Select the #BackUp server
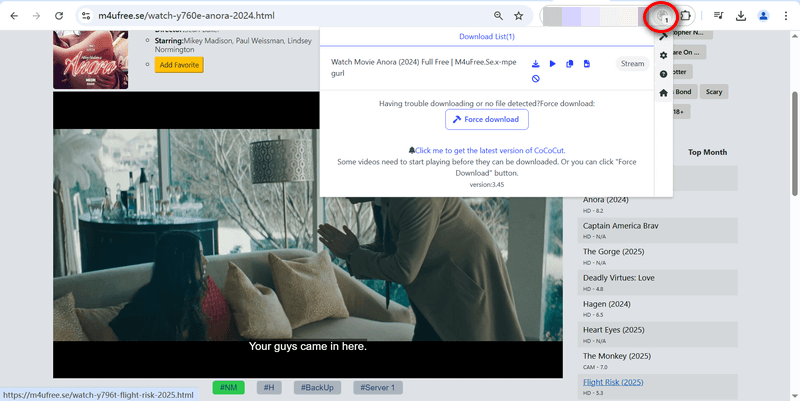800x401 pixels. point(317,388)
